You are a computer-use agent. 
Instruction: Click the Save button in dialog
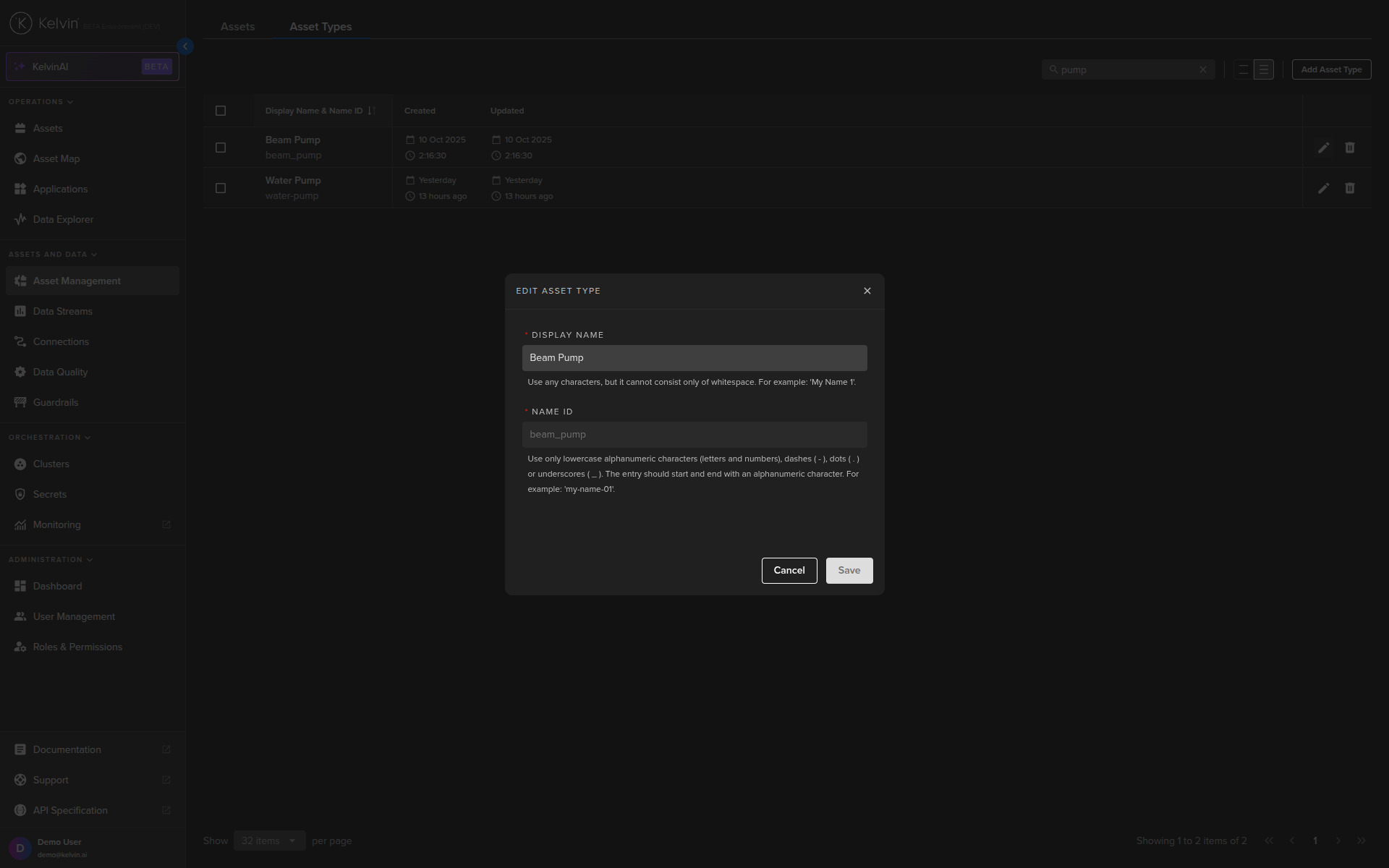pos(849,570)
